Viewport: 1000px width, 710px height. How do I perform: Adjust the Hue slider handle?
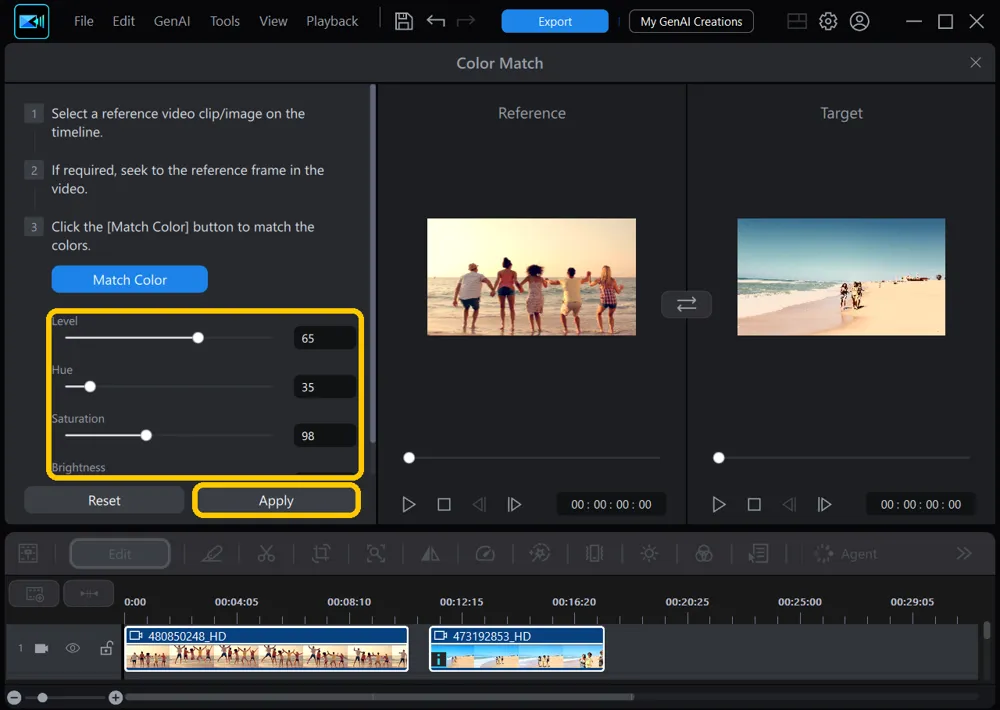[90, 387]
